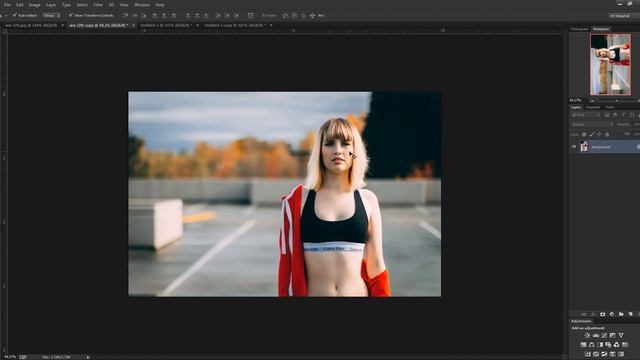Viewport: 640px width, 360px height.
Task: Click Align top edges icon in options bar
Action: click(x=125, y=16)
